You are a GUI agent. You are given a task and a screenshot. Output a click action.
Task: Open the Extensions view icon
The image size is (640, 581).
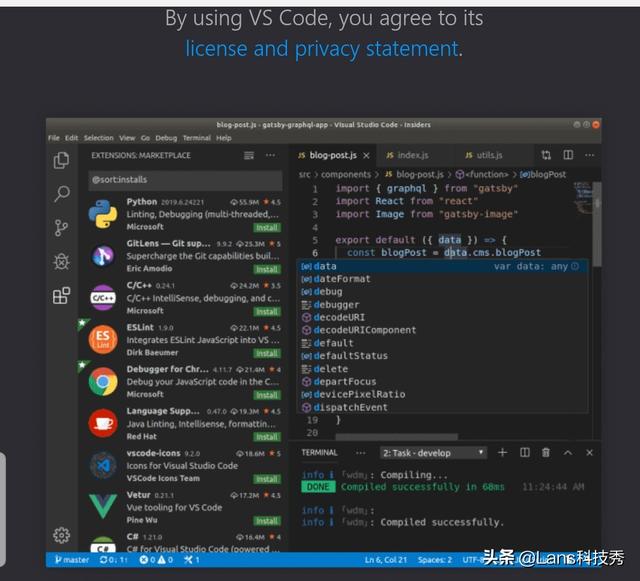[x=62, y=295]
